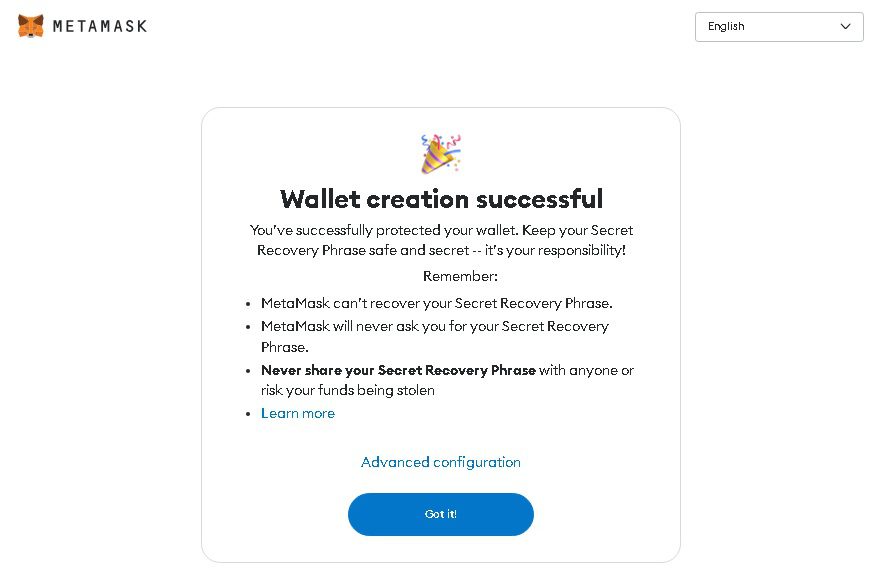Click the party popper celebration icon
Screen dimensions: 893x572
(x=440, y=154)
